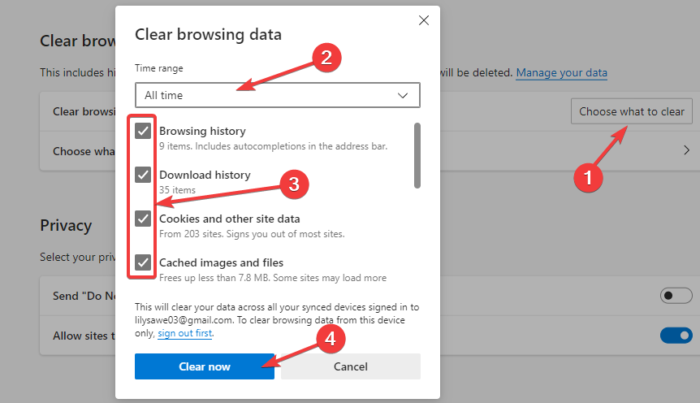The height and width of the screenshot is (403, 700).
Task: Disable the Allow sites toggle switch
Action: point(676,335)
